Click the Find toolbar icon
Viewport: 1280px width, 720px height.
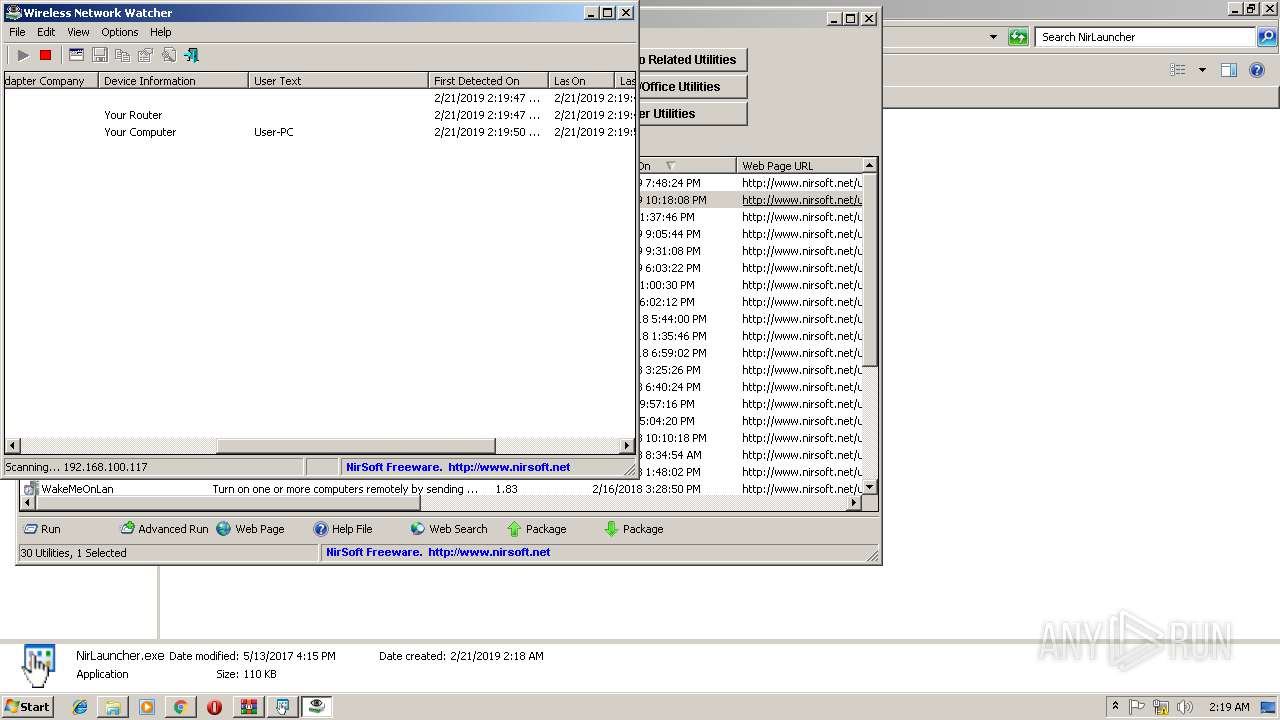[168, 55]
